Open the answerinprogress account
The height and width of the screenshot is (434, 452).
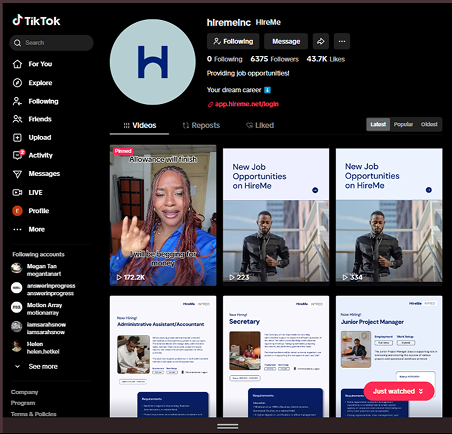tap(43, 289)
